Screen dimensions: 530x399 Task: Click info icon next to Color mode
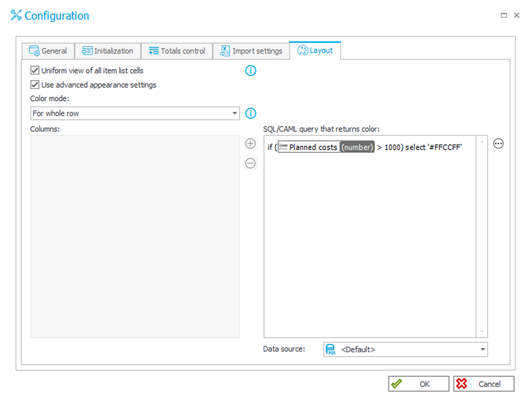pos(250,113)
